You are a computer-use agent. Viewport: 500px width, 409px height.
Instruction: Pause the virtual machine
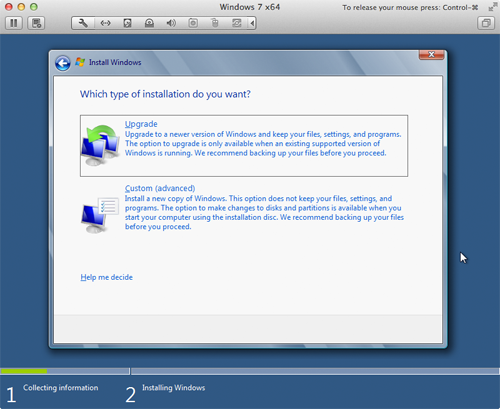tap(14, 23)
